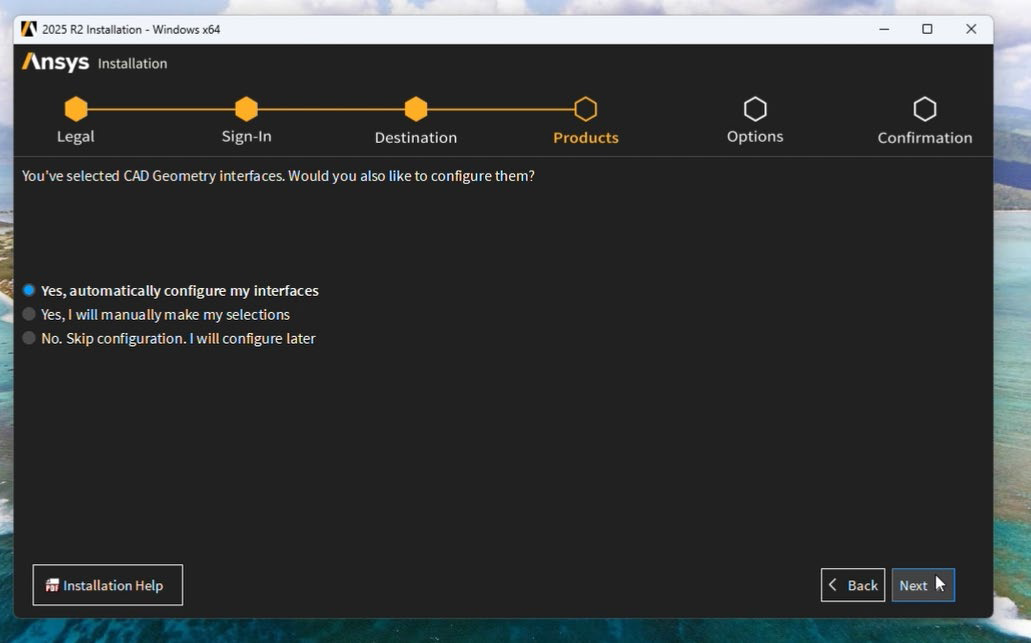
Task: Pick "No. Skip configuration" radio option
Action: pyautogui.click(x=29, y=339)
